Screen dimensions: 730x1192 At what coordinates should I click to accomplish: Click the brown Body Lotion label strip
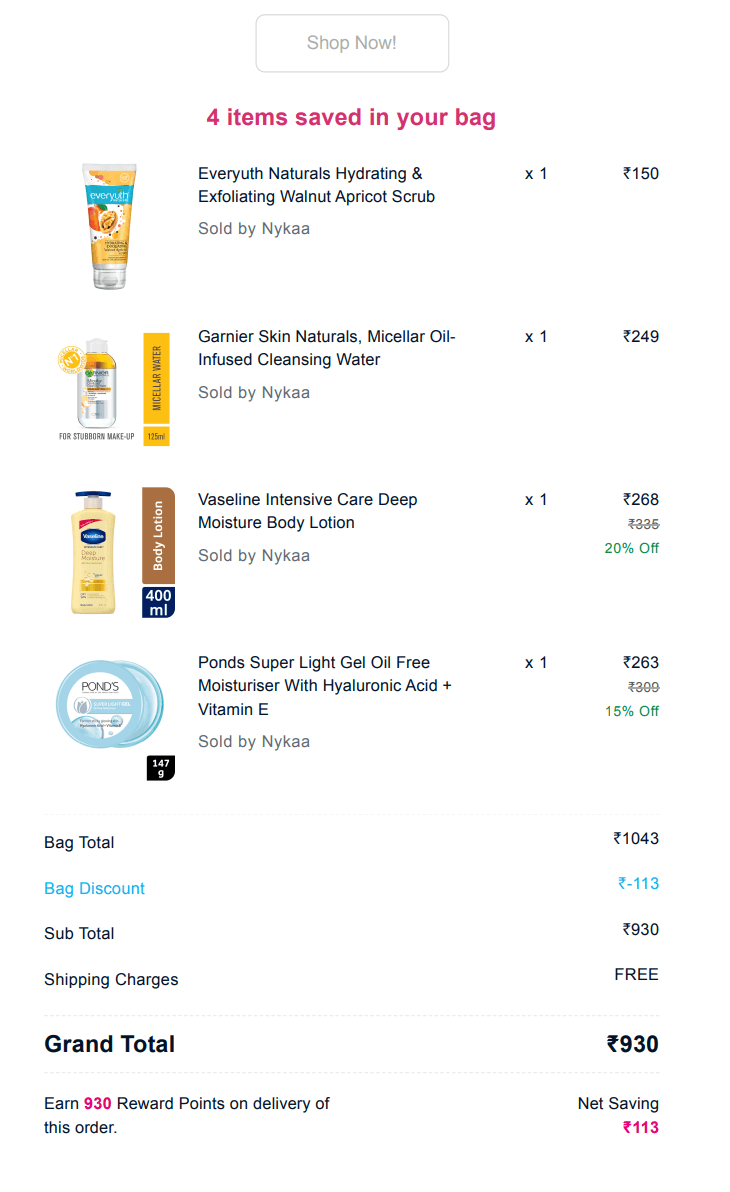158,535
